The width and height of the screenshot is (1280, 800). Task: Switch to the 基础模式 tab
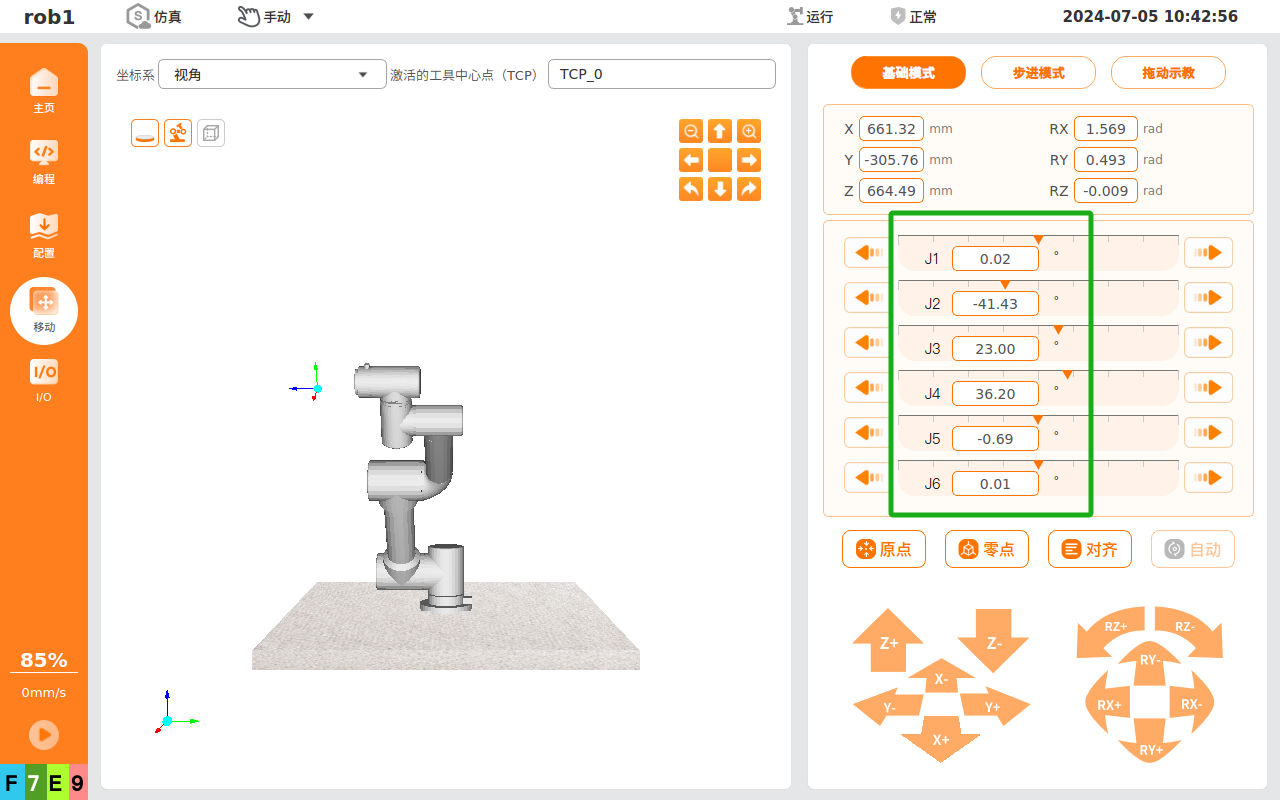(908, 73)
